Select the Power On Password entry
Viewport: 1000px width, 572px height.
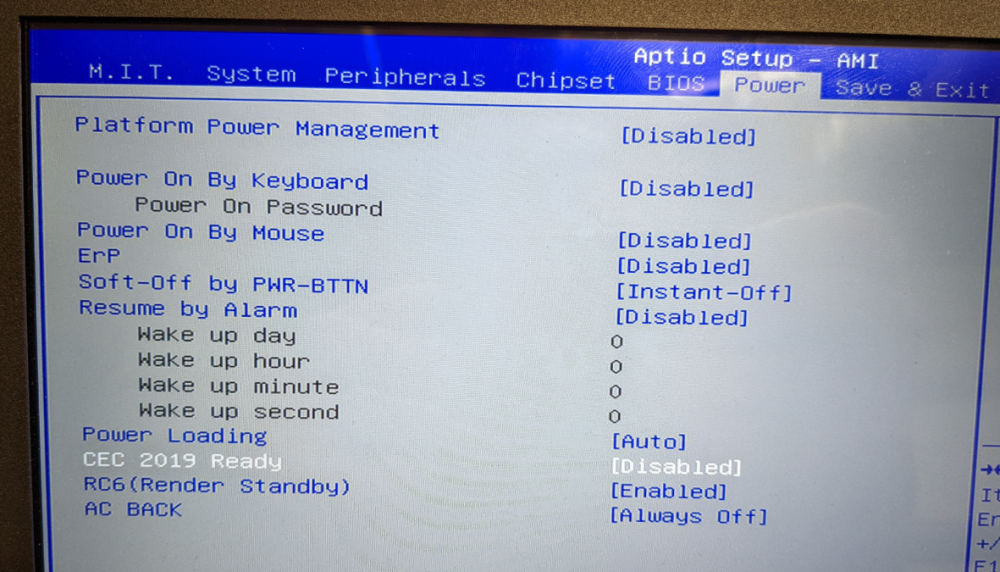tap(258, 207)
